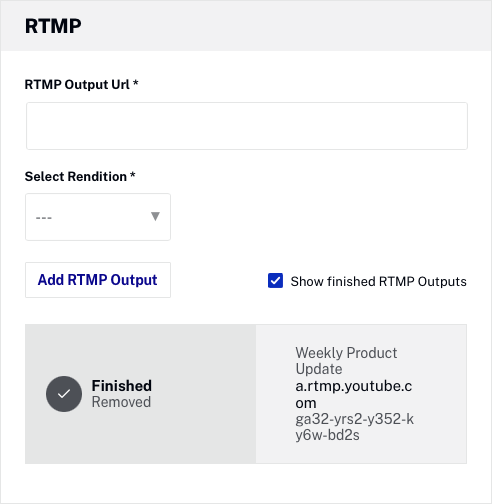Click the 'Removed' status subtitle
Screen dimensions: 492x504
point(121,402)
